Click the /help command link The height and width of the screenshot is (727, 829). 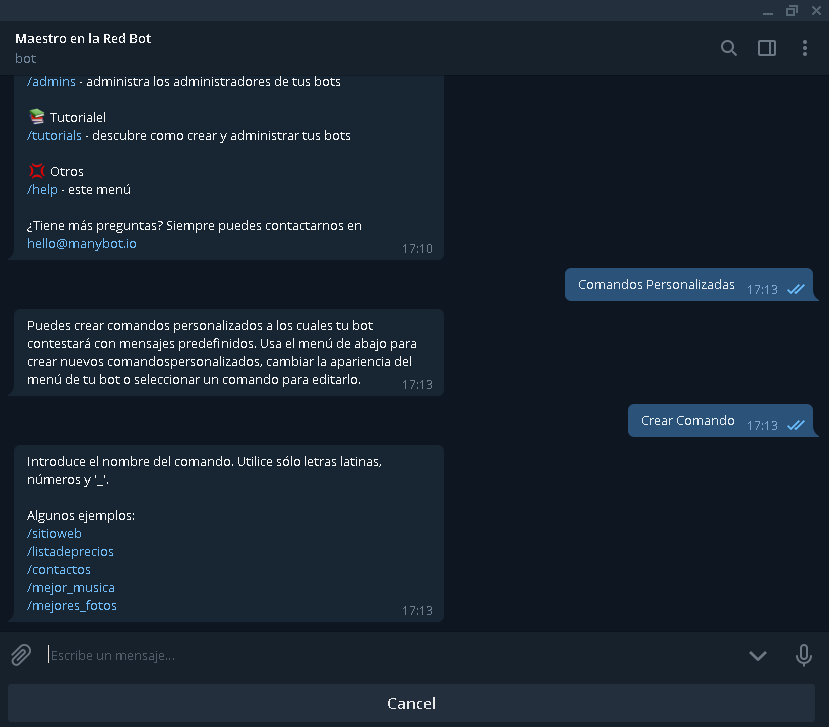pyautogui.click(x=42, y=189)
